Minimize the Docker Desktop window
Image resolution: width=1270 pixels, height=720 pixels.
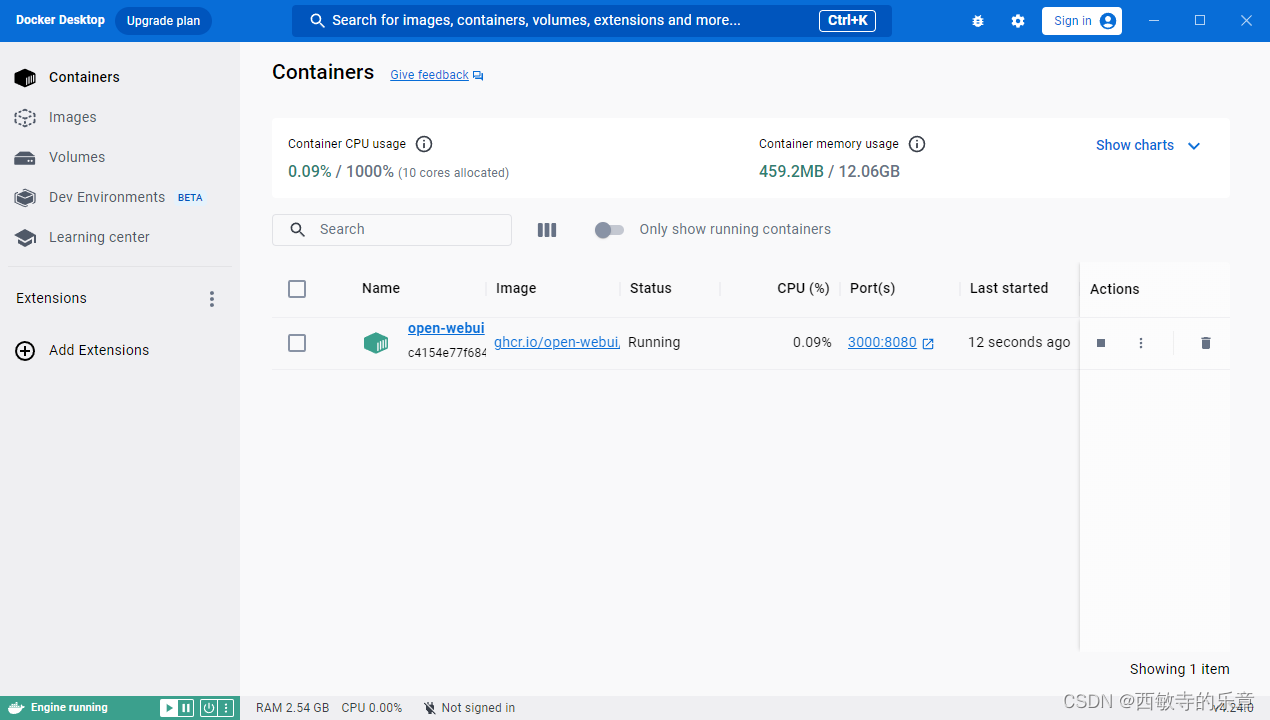click(x=1155, y=21)
